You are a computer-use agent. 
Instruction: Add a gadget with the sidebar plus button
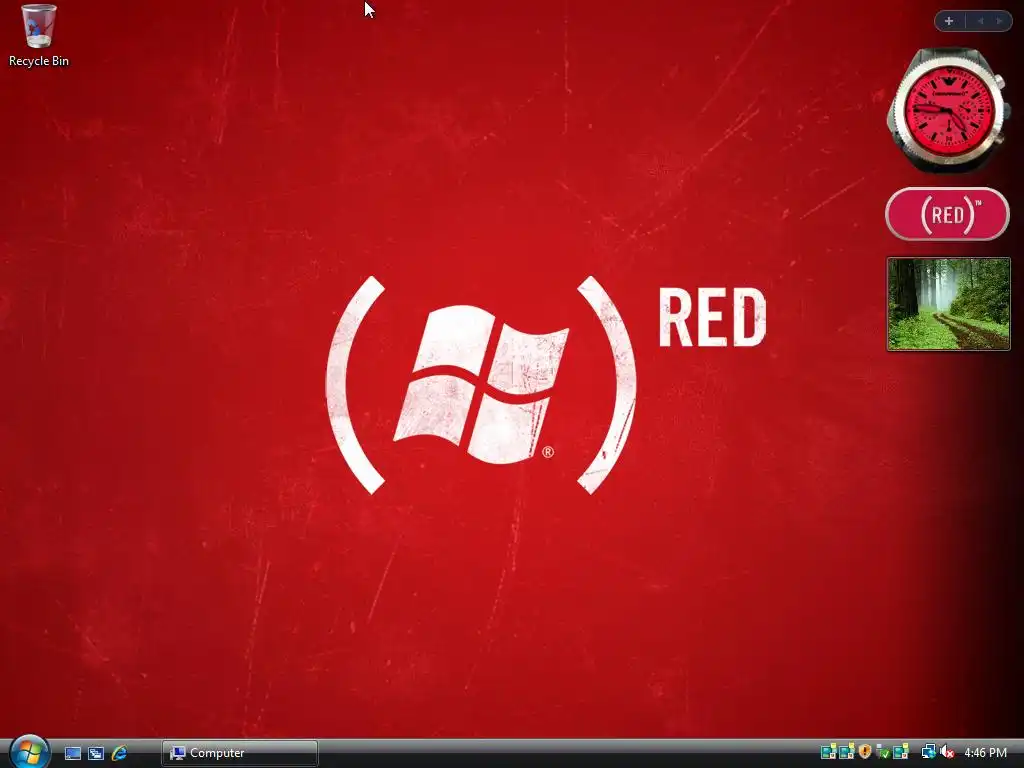949,21
